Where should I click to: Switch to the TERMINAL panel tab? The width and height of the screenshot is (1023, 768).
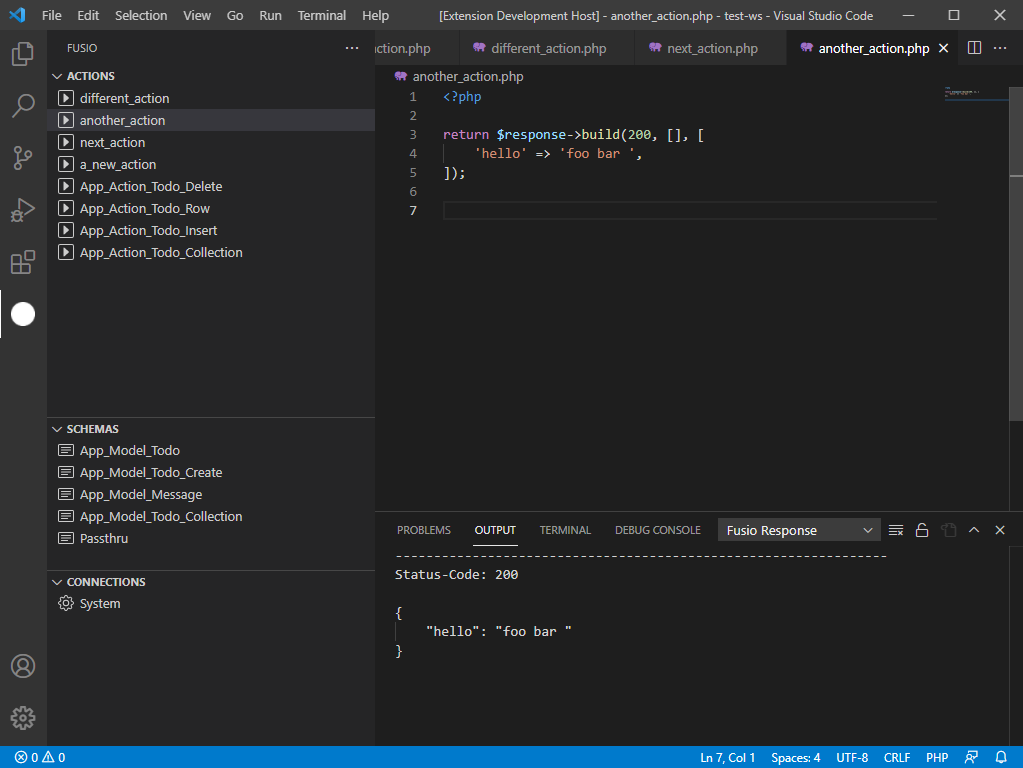(x=565, y=530)
